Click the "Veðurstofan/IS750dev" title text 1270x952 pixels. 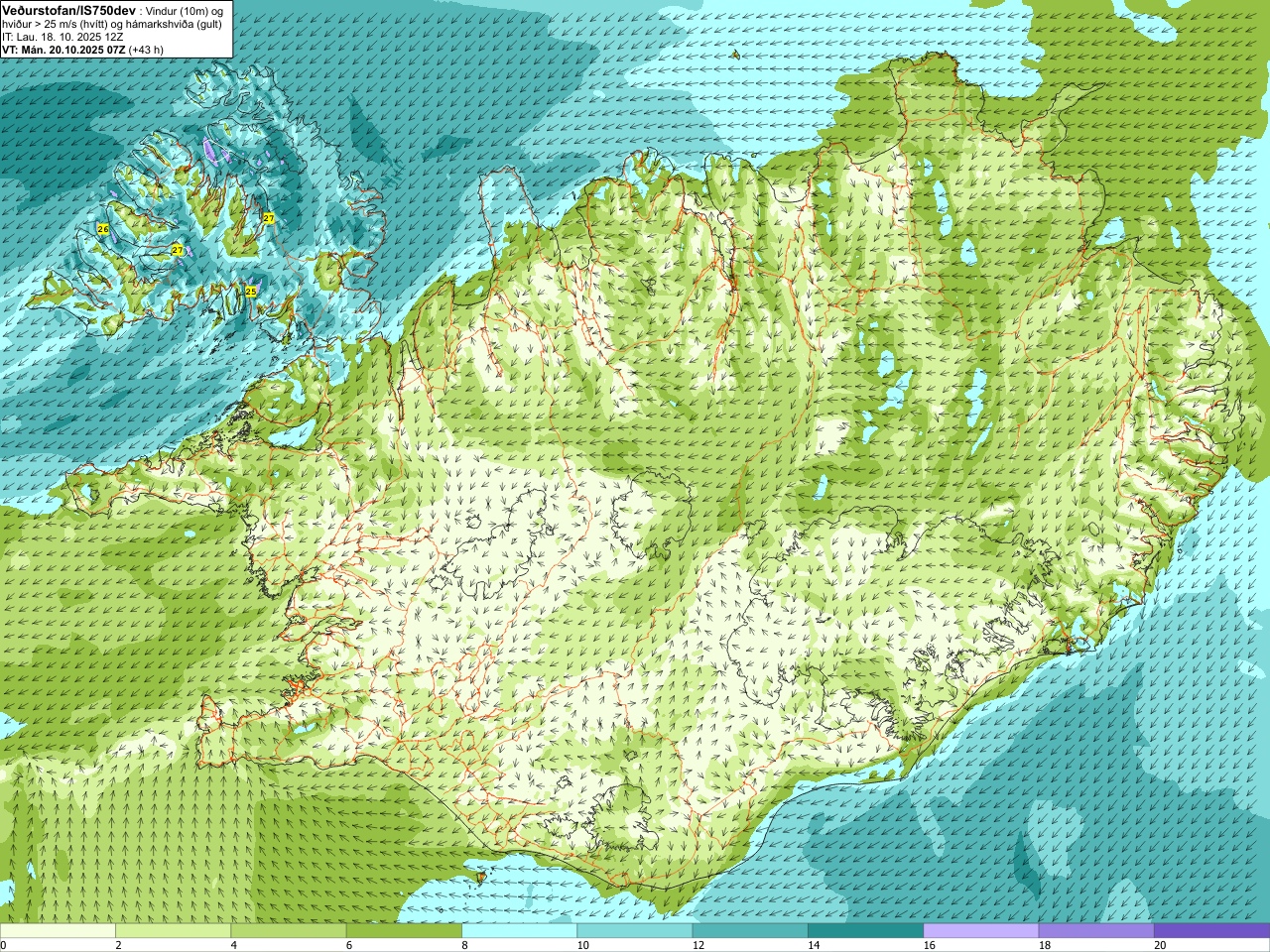69,10
